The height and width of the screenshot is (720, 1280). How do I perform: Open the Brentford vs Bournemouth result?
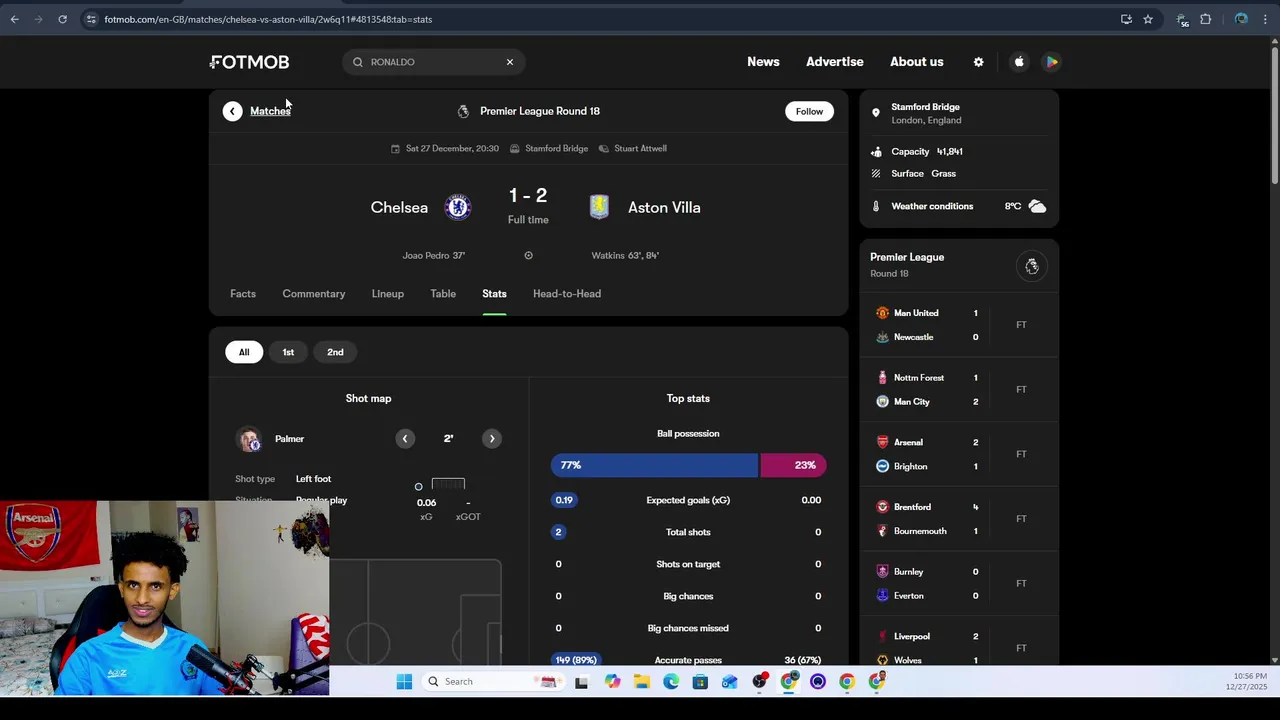coord(959,519)
